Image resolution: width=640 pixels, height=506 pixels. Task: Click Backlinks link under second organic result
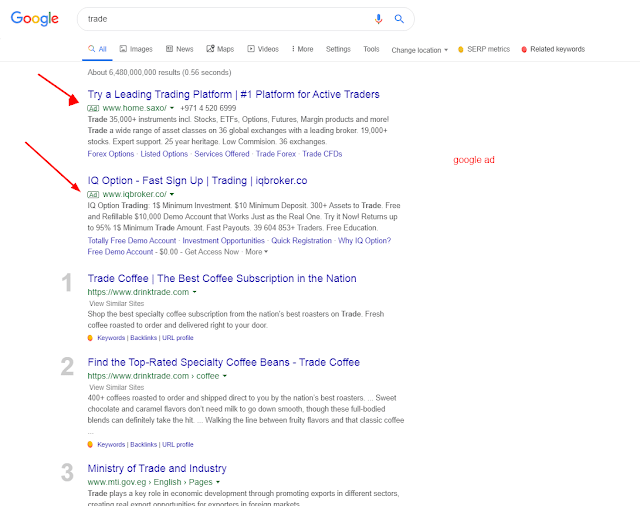144,444
